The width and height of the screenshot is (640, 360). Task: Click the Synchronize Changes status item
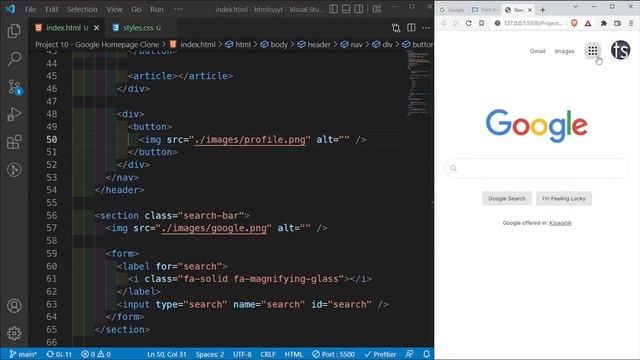click(59, 354)
